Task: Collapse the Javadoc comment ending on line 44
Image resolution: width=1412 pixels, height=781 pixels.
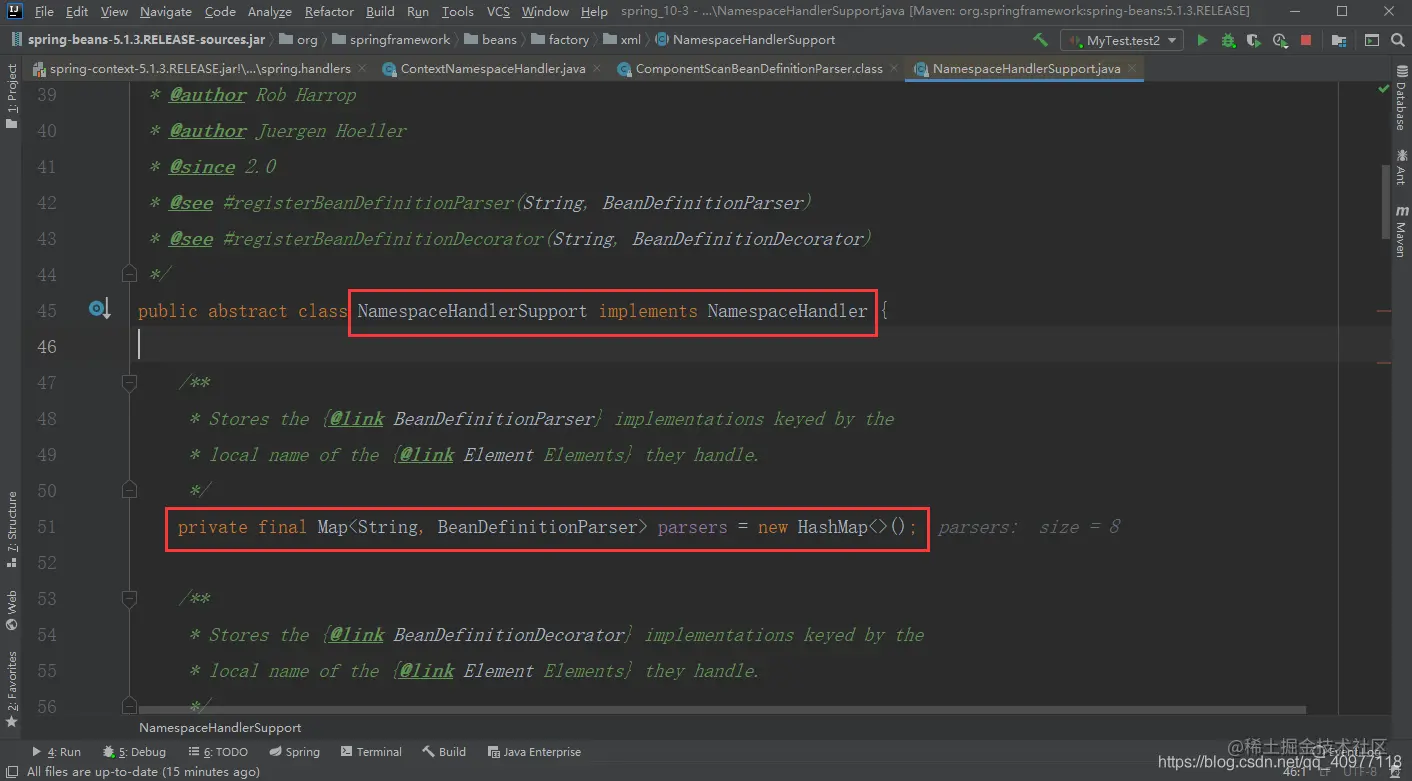Action: pyautogui.click(x=129, y=274)
